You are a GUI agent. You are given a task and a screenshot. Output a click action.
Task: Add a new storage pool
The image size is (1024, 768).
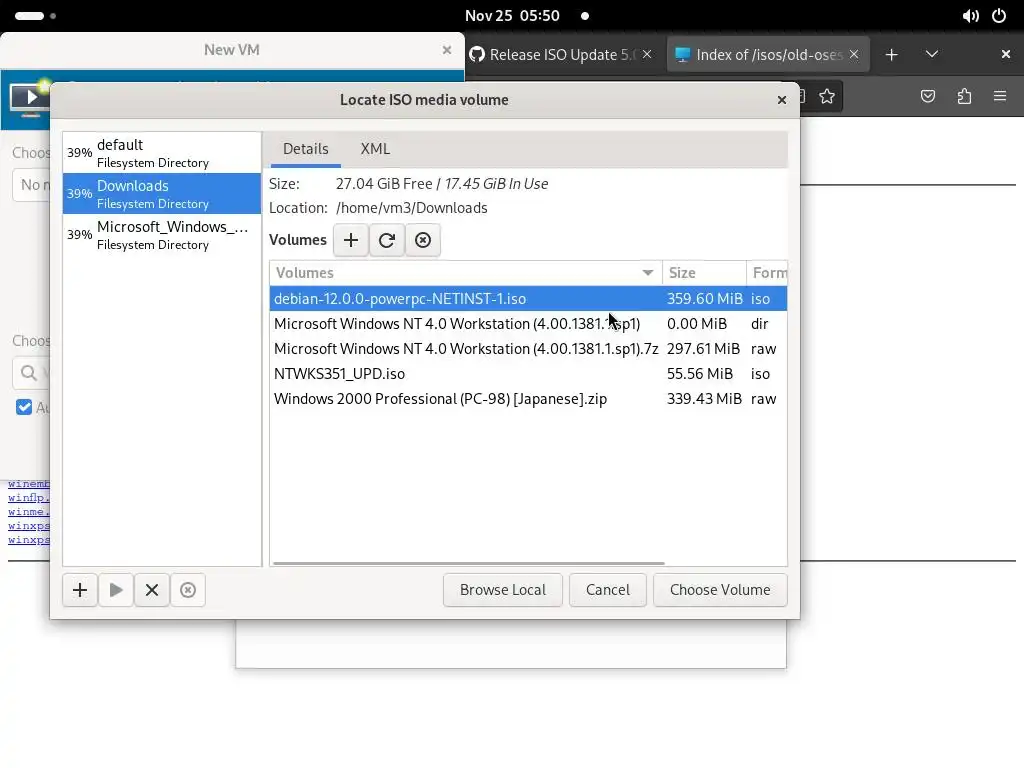(x=80, y=590)
